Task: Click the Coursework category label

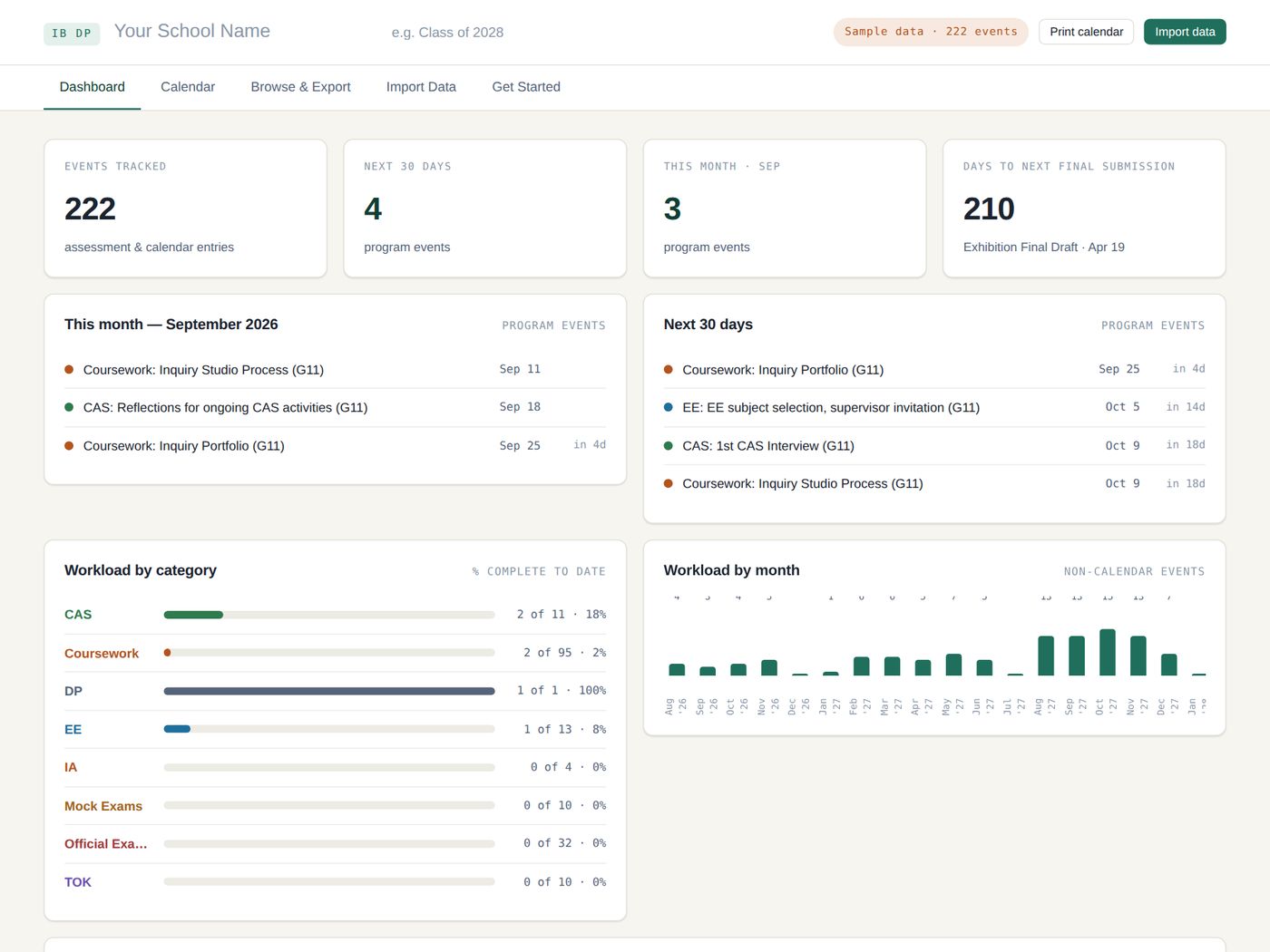Action: coord(102,654)
